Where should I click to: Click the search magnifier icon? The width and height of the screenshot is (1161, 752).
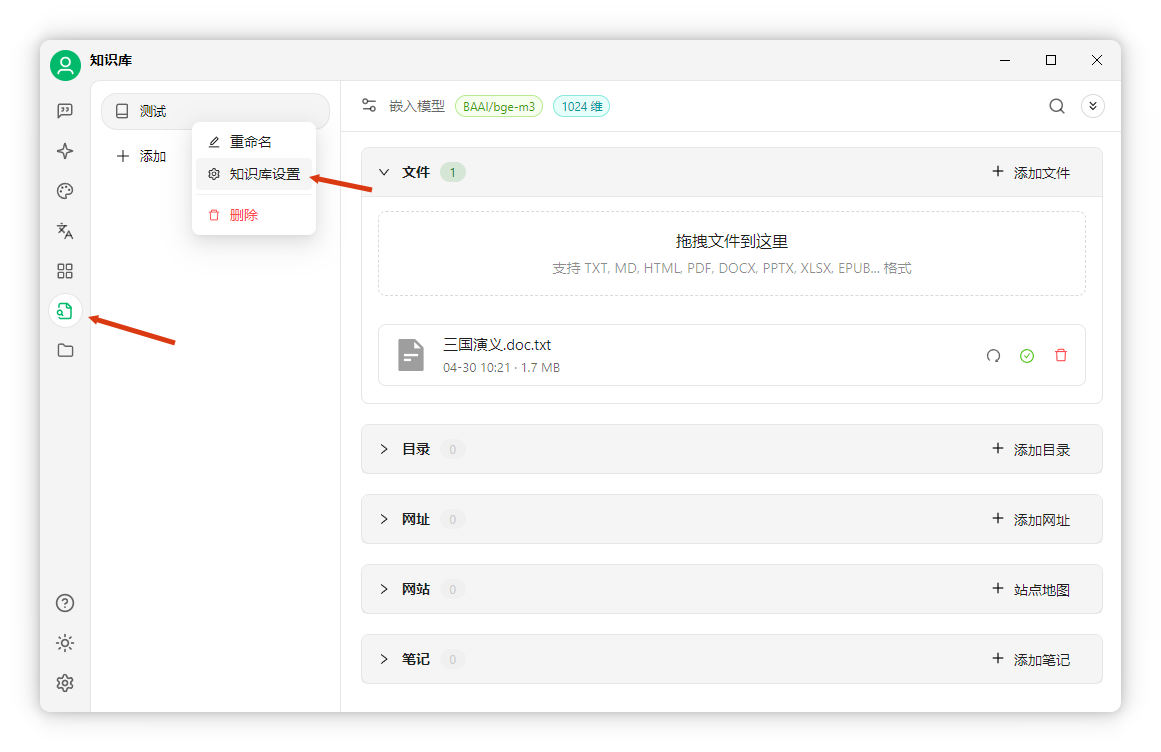[1057, 106]
